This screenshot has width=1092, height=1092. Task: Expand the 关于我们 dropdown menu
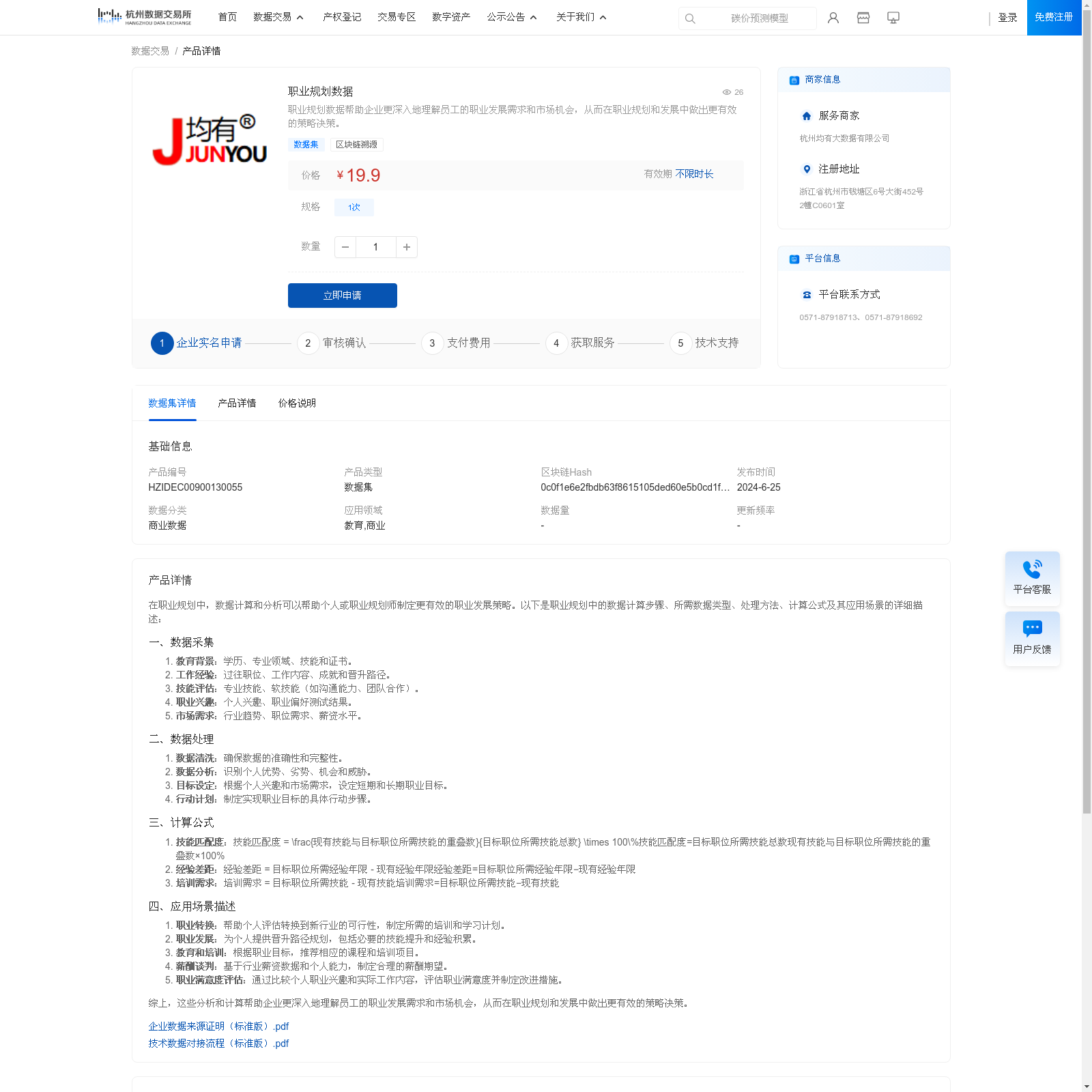click(581, 17)
